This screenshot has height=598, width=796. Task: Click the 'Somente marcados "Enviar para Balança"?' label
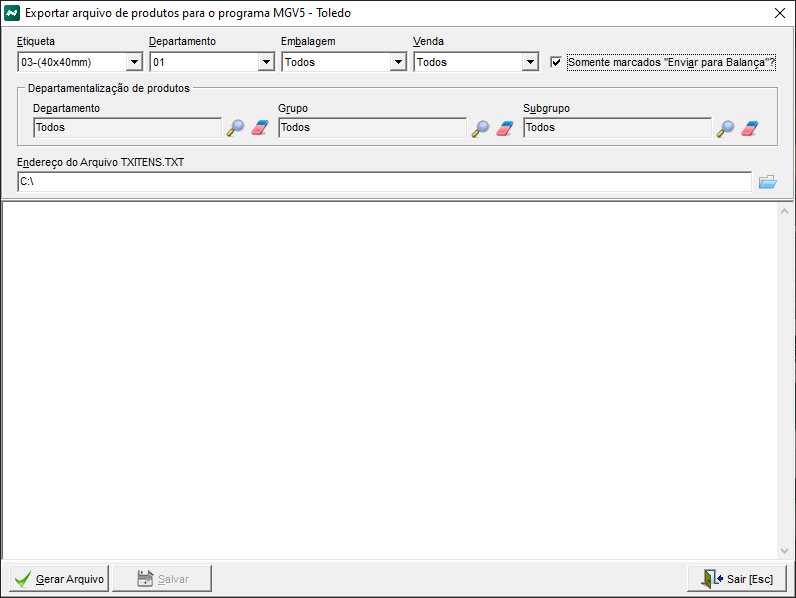(671, 62)
